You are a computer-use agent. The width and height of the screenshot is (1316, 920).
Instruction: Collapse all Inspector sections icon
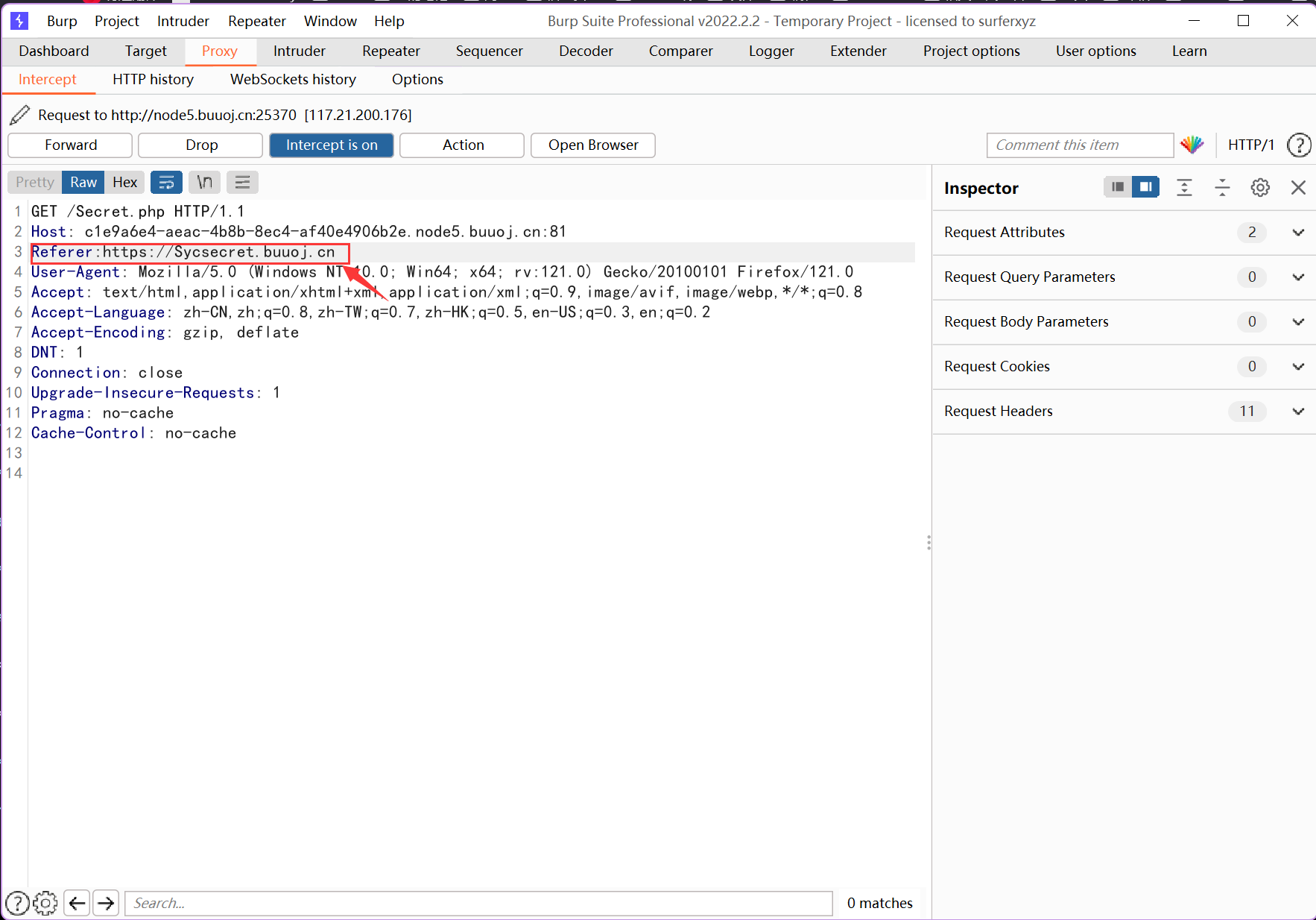pos(1222,187)
